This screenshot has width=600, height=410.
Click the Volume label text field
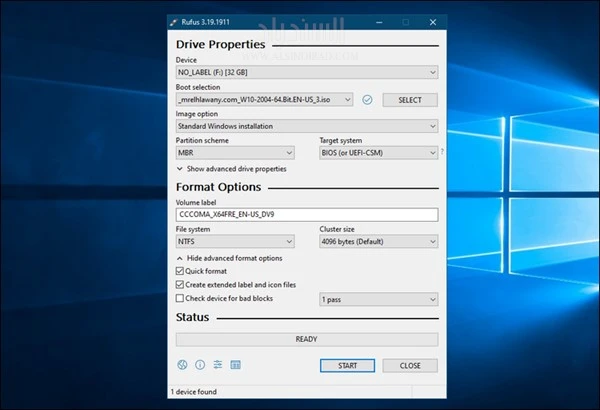tap(307, 215)
